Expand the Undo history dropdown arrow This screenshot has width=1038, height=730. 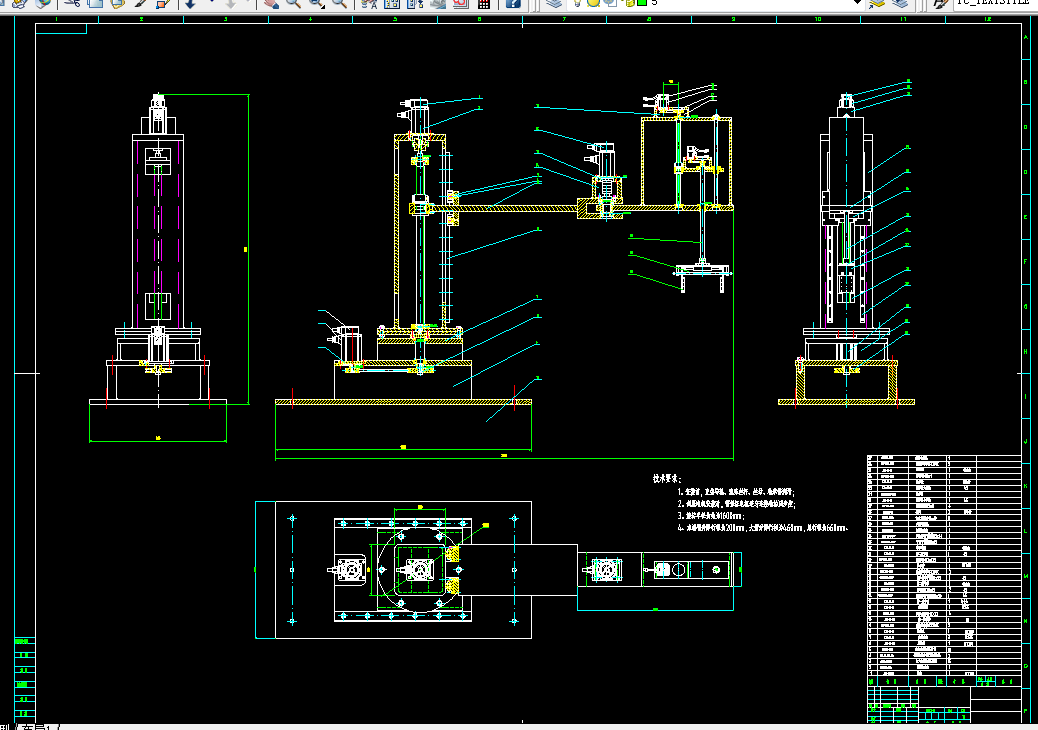(x=212, y=3)
